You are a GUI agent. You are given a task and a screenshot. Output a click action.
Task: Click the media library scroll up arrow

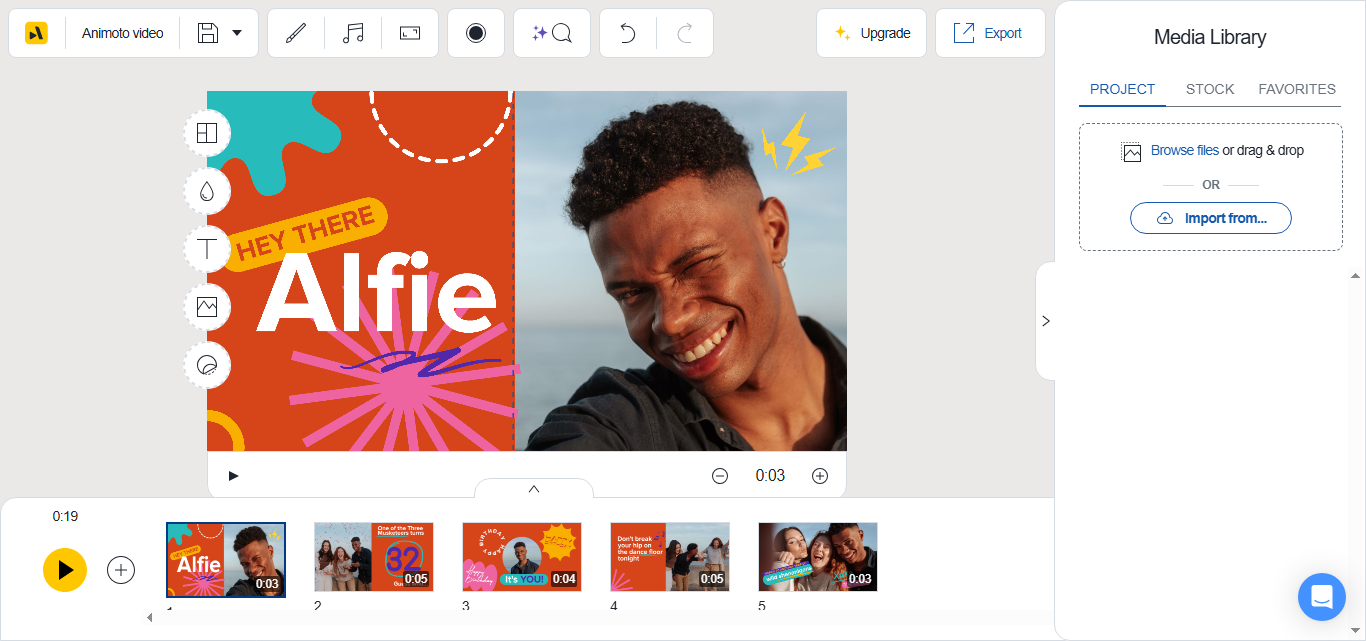point(1356,275)
